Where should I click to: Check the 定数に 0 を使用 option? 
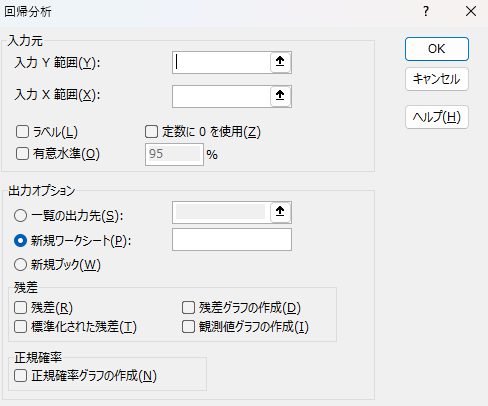[151, 132]
